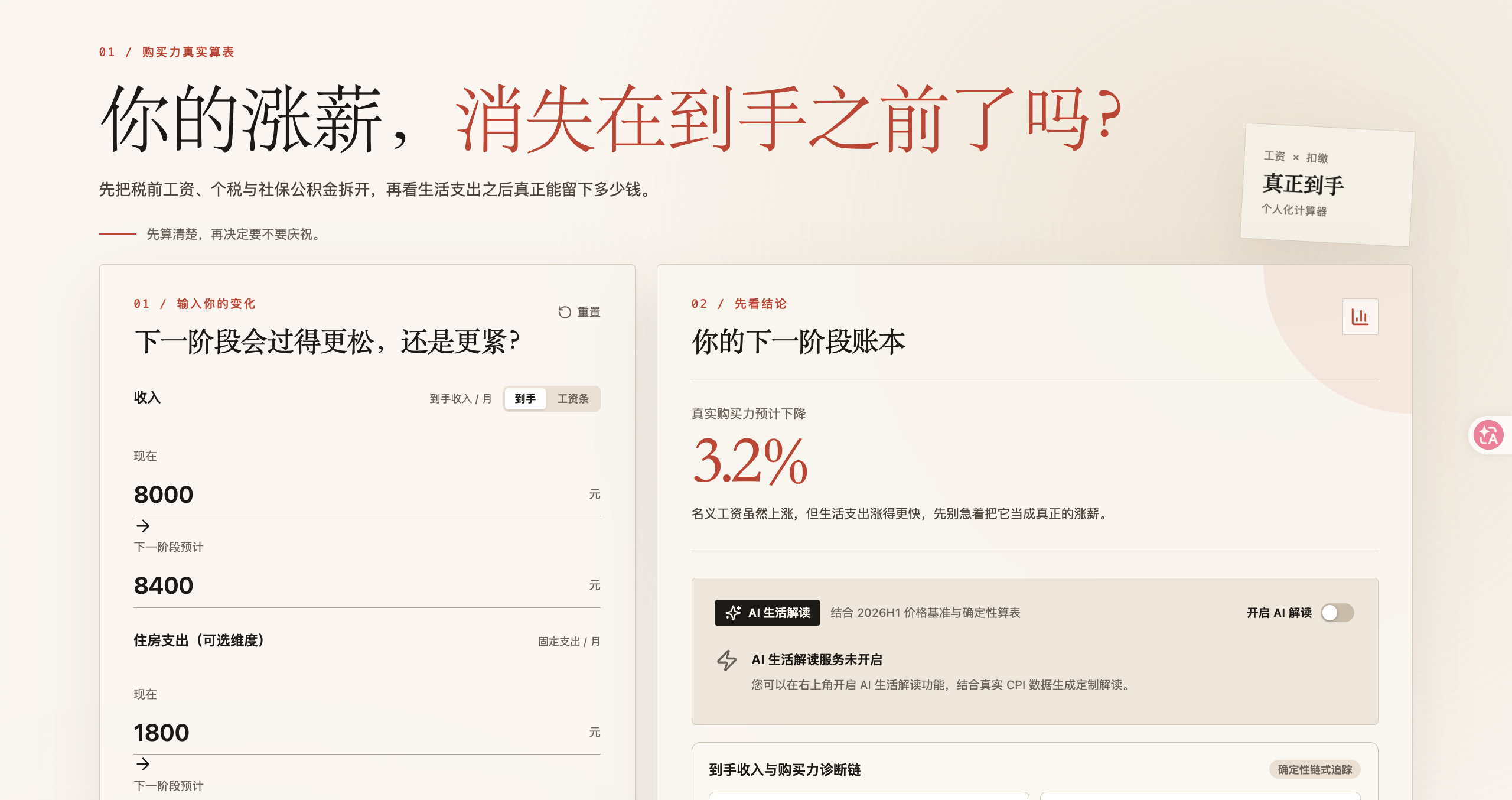
Task: Click the 到手收入与购买力诊断链 heading
Action: [784, 770]
